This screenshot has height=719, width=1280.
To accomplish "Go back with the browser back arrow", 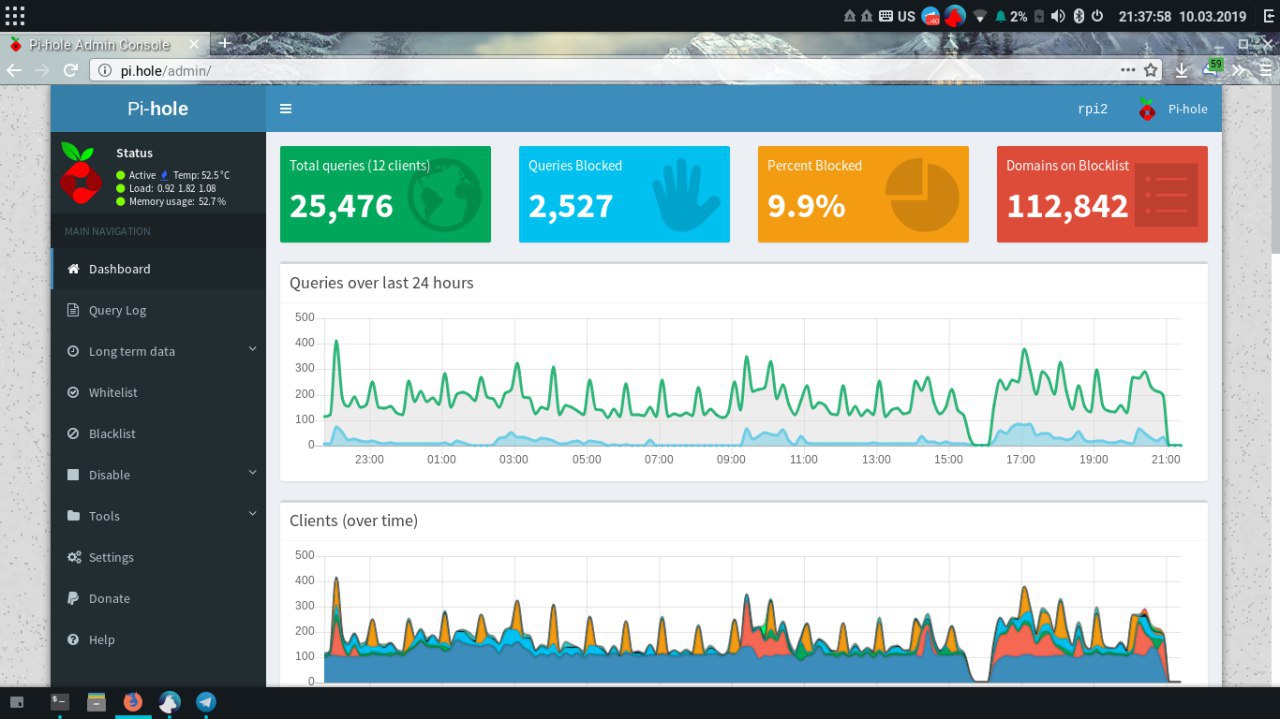I will (14, 70).
